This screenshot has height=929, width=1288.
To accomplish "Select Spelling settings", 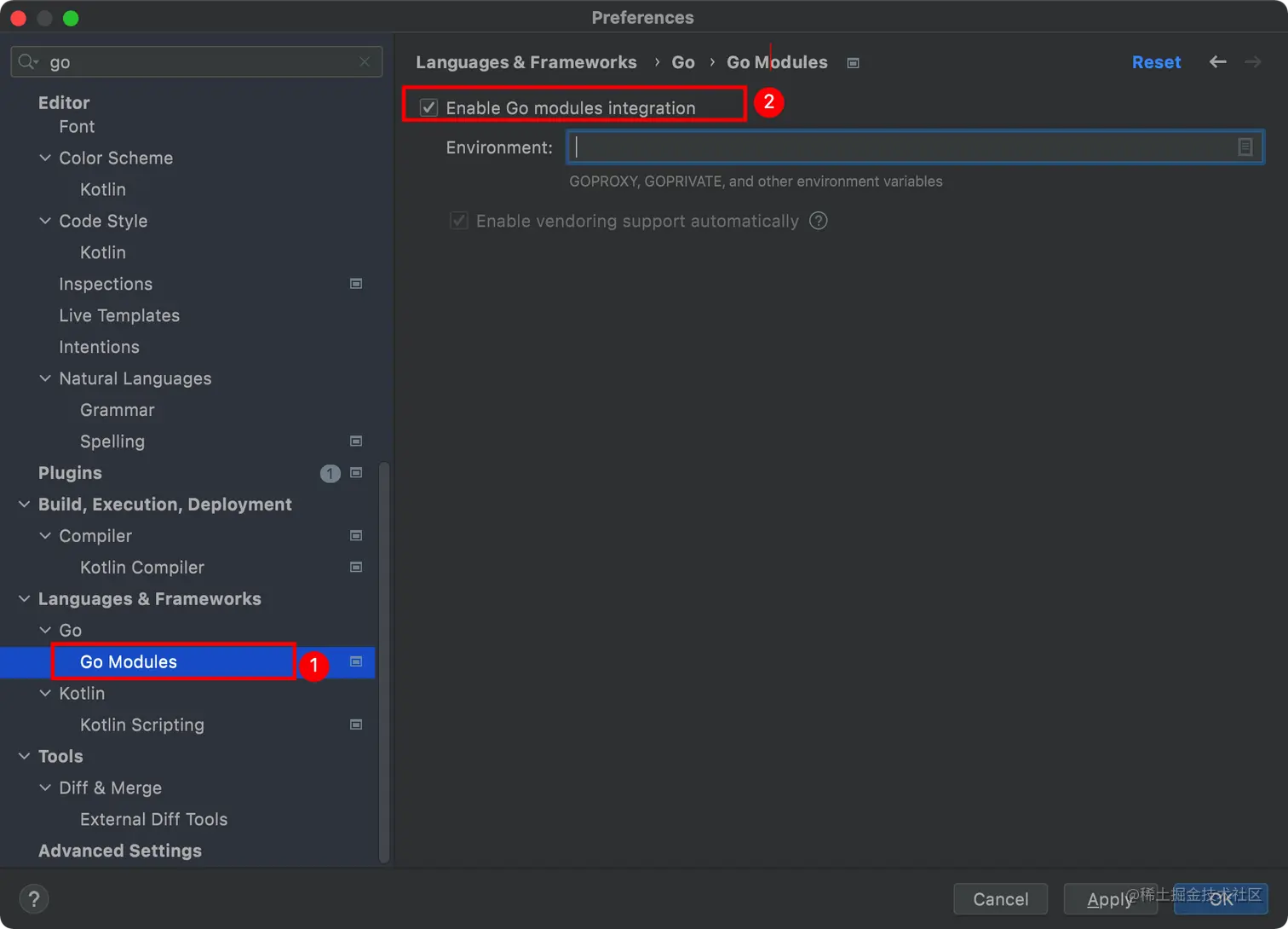I will click(112, 441).
